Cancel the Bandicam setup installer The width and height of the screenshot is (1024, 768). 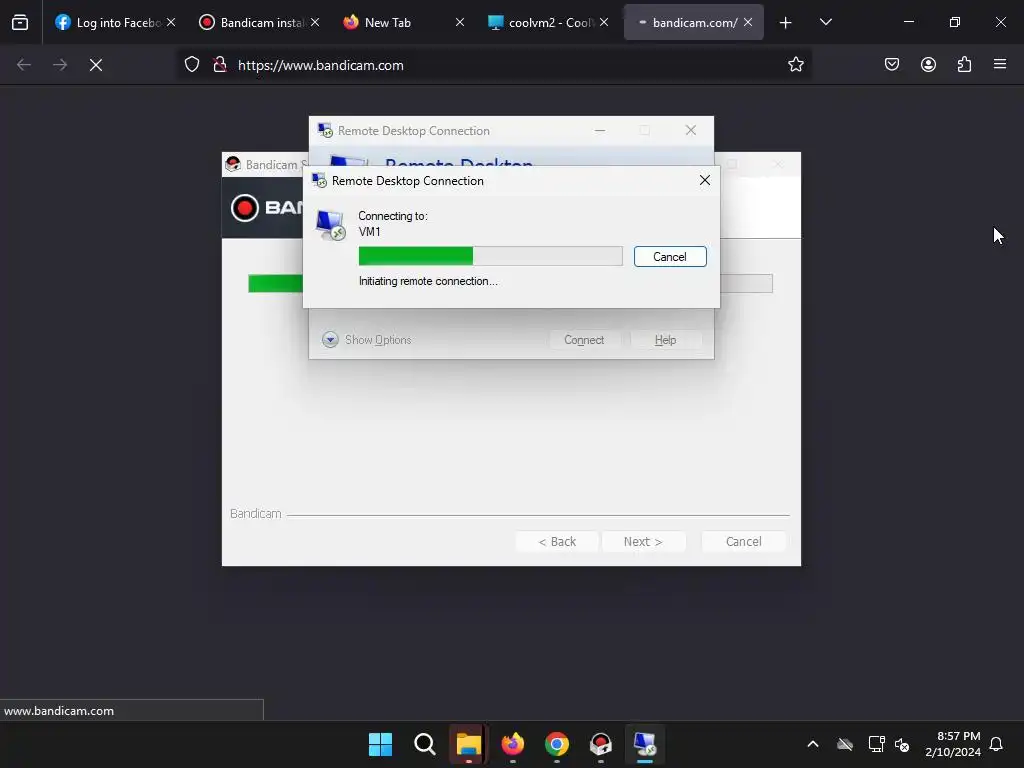[x=743, y=541]
